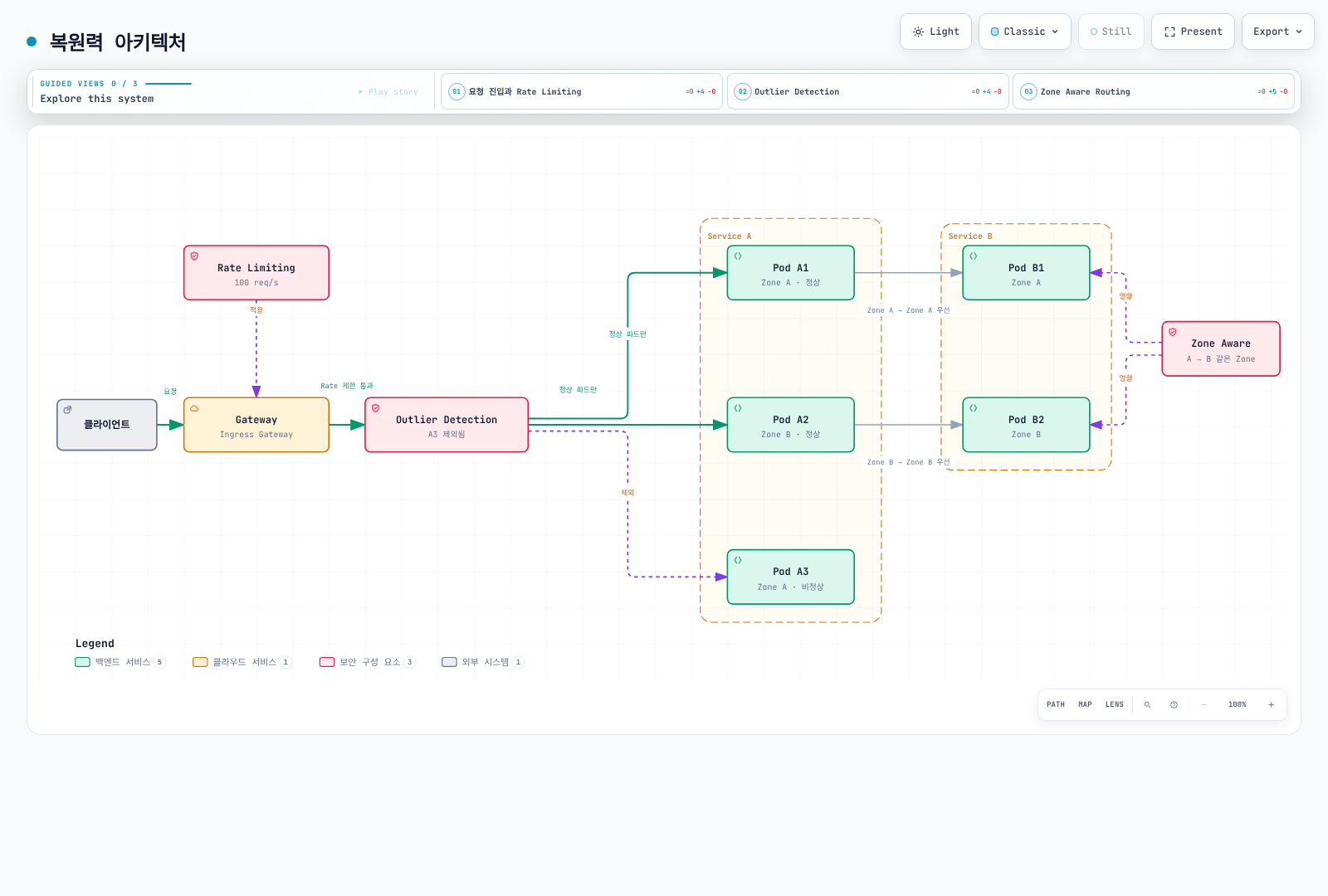The height and width of the screenshot is (896, 1328).
Task: Click the Pod A3 비정상 node
Action: pos(791,577)
